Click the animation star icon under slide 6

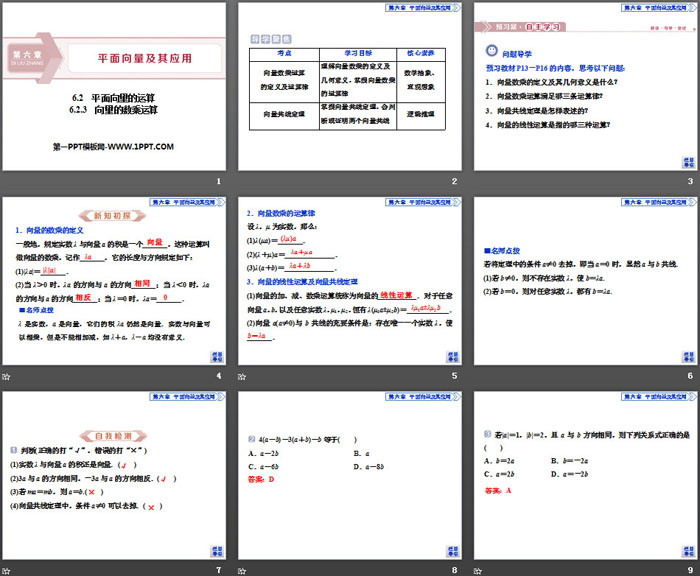[481, 376]
